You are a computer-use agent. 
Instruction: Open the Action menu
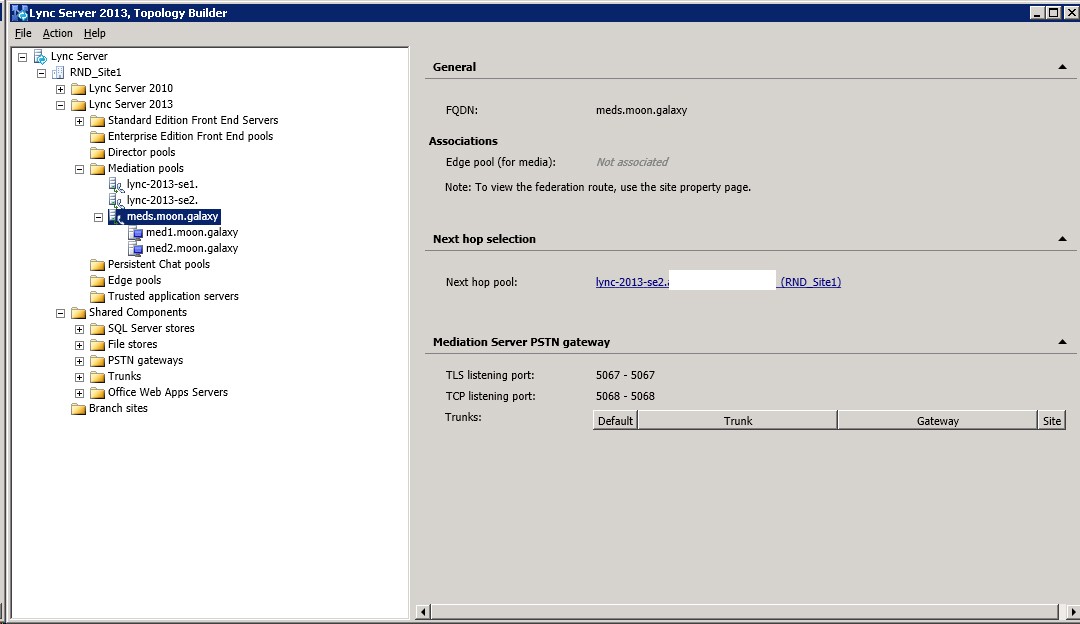point(57,33)
